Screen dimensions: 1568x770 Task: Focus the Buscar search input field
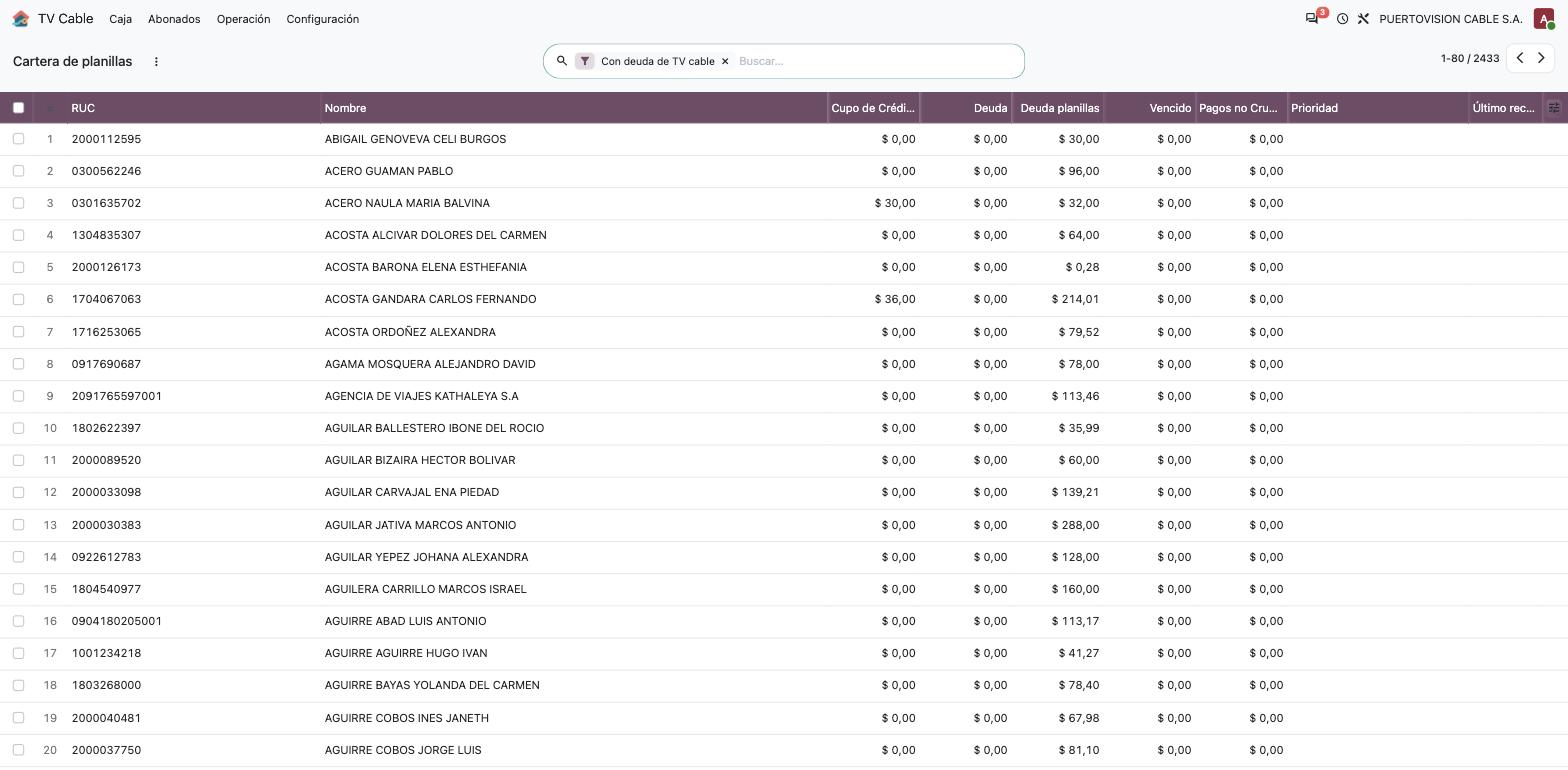pyautogui.click(x=876, y=61)
